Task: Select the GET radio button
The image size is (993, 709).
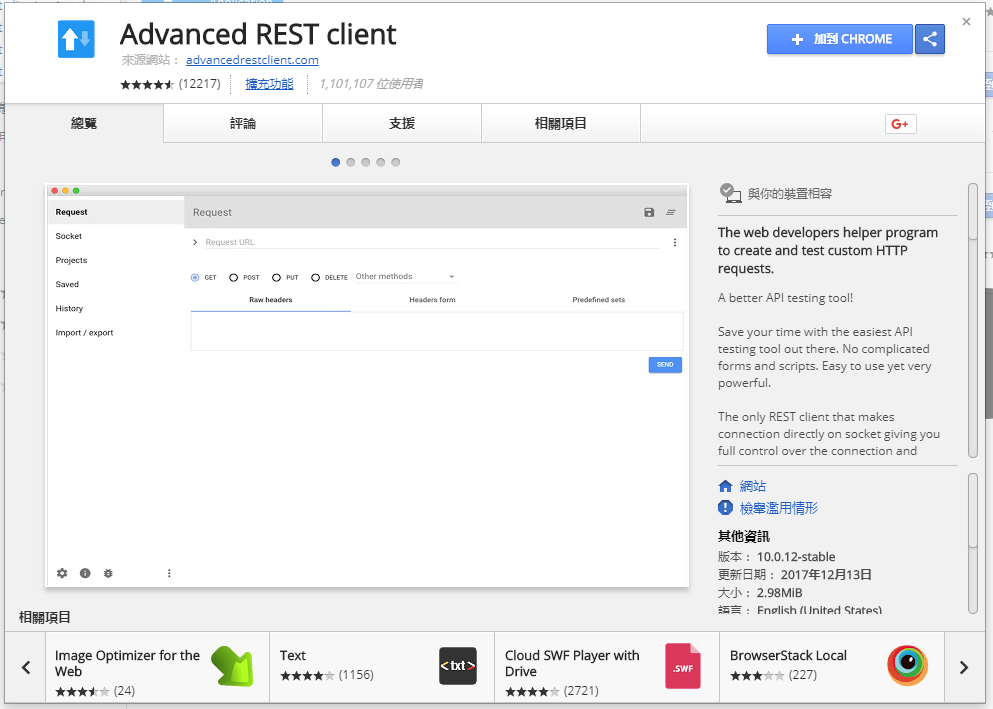Action: [195, 277]
